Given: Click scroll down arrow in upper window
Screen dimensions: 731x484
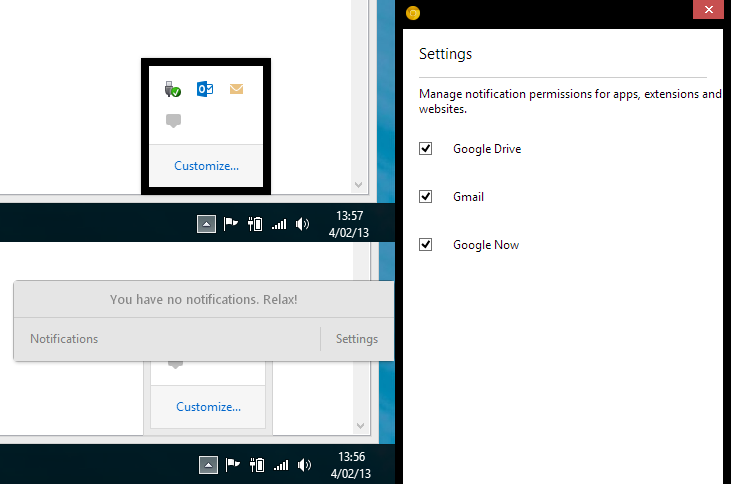Looking at the screenshot, I should click(x=358, y=185).
